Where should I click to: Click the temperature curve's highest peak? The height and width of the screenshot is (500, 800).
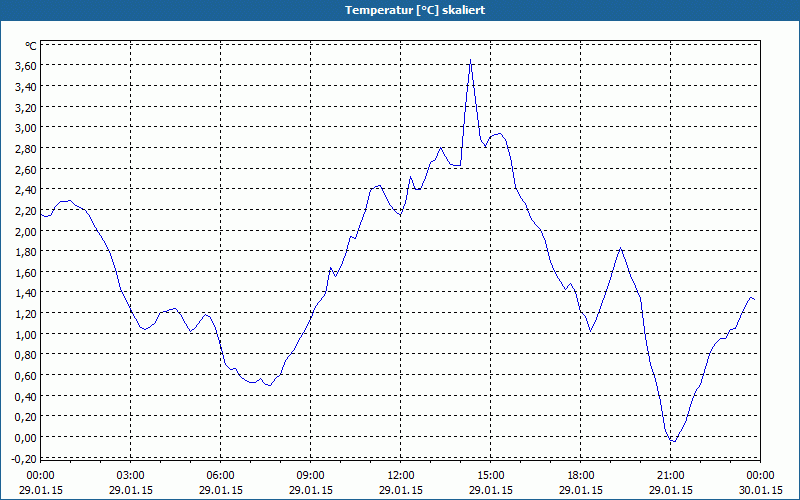pos(470,61)
